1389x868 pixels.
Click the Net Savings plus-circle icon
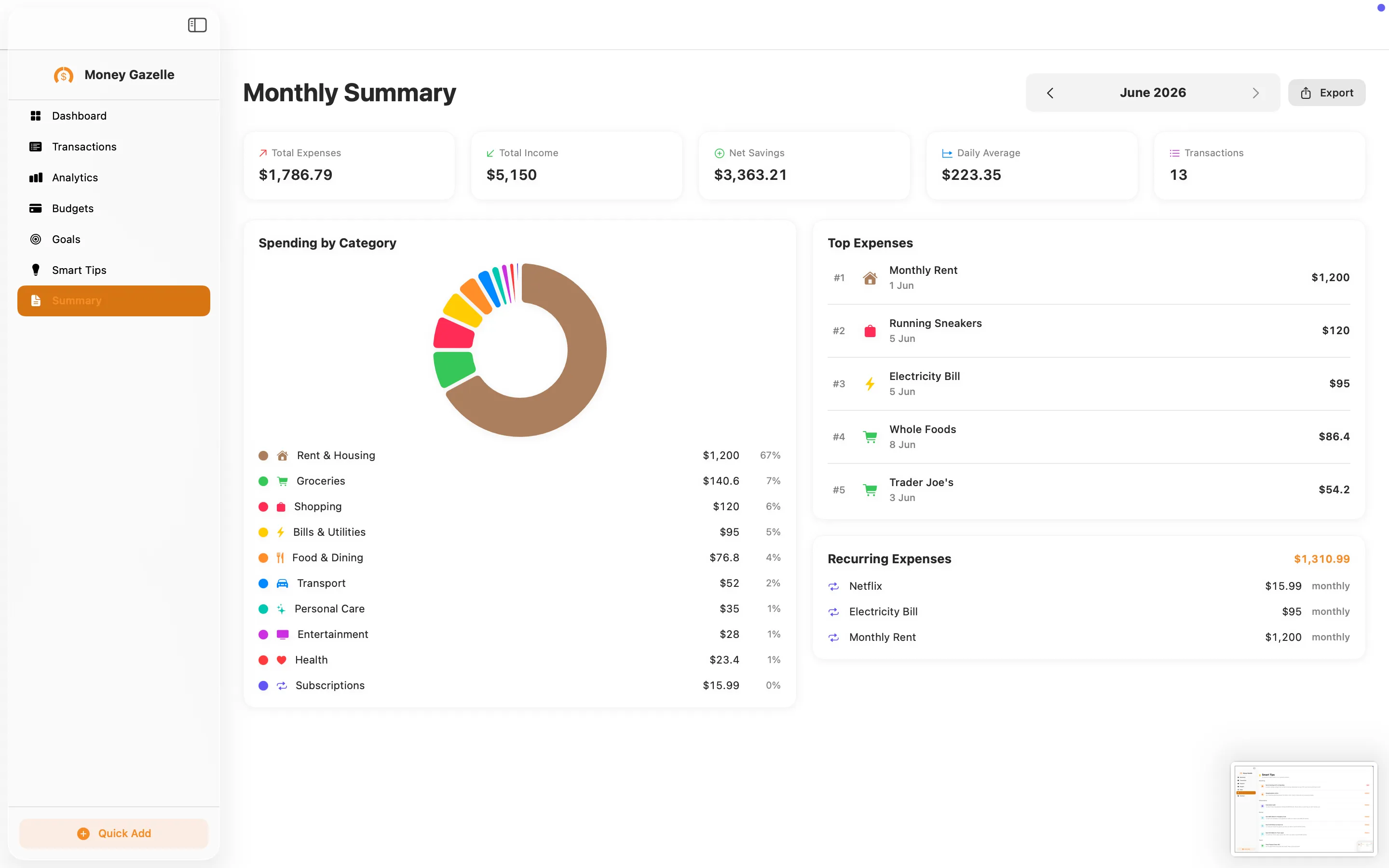pyautogui.click(x=719, y=153)
